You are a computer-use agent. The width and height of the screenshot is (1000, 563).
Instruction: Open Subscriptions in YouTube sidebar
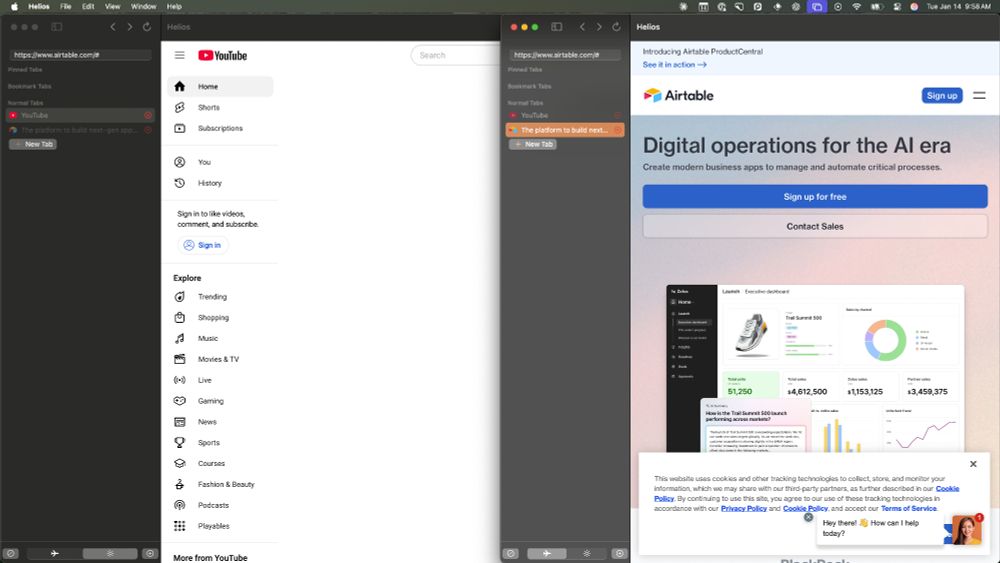pos(220,128)
